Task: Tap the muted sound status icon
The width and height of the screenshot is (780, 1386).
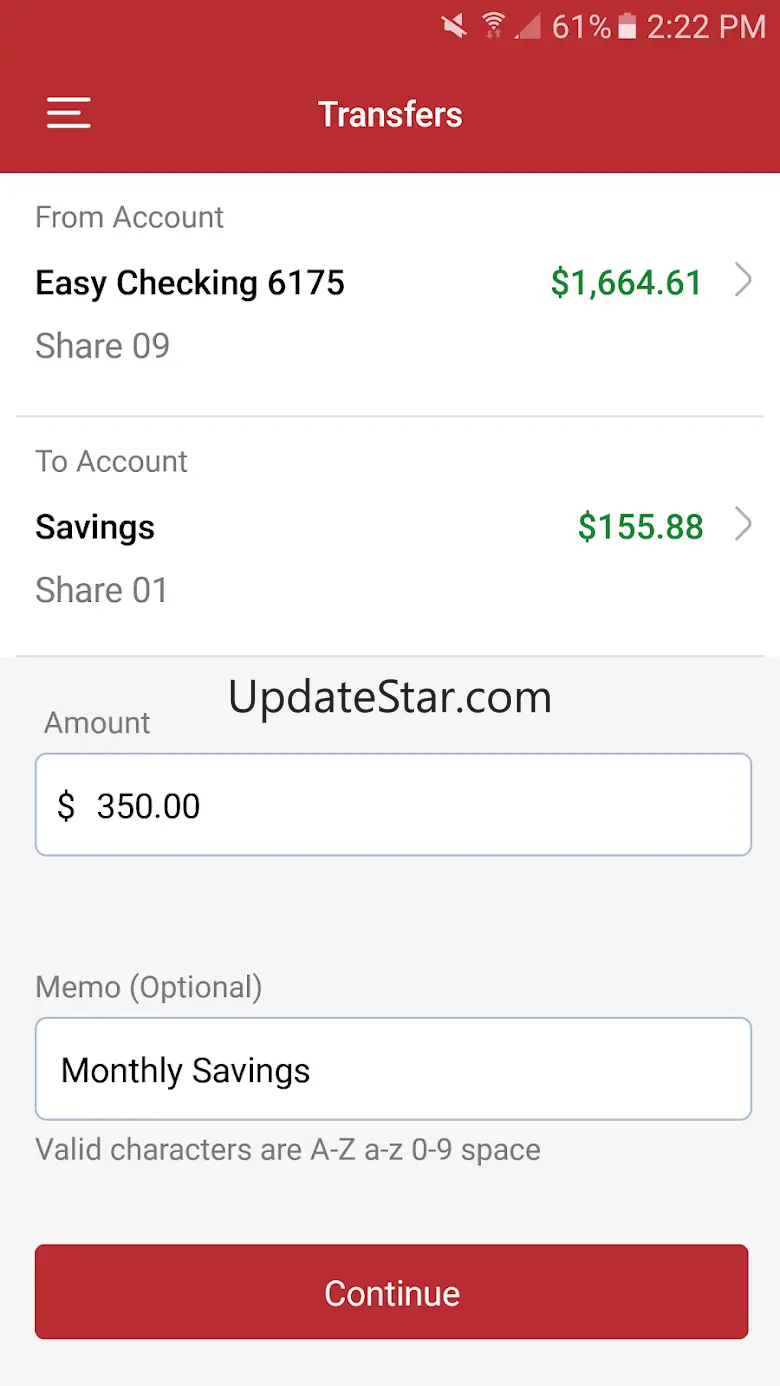Action: 454,27
